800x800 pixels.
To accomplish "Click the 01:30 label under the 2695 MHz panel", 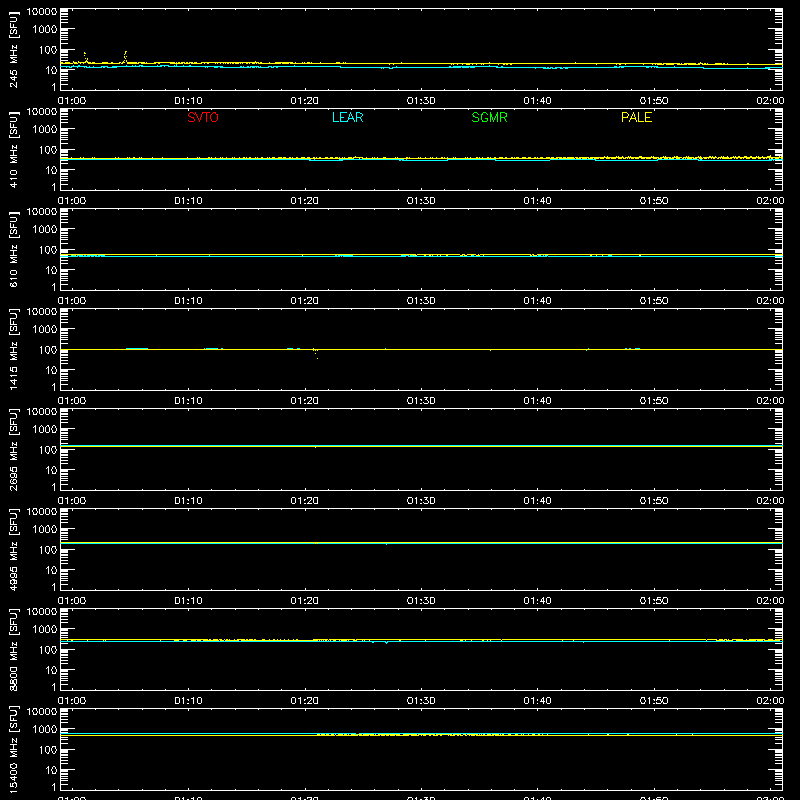I will coord(421,501).
